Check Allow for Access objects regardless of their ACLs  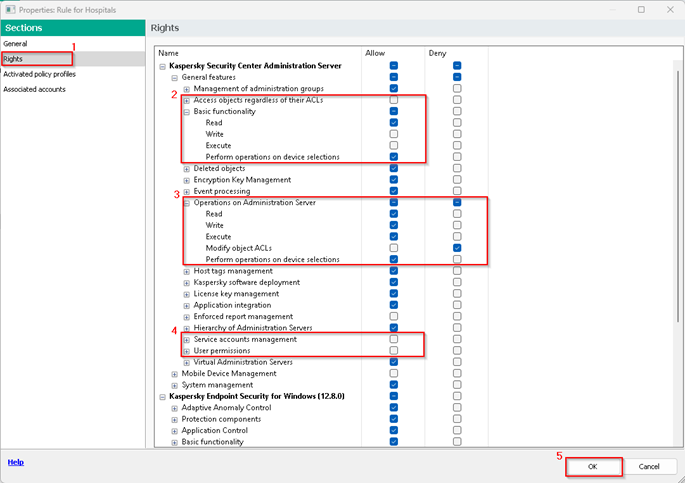click(x=394, y=100)
